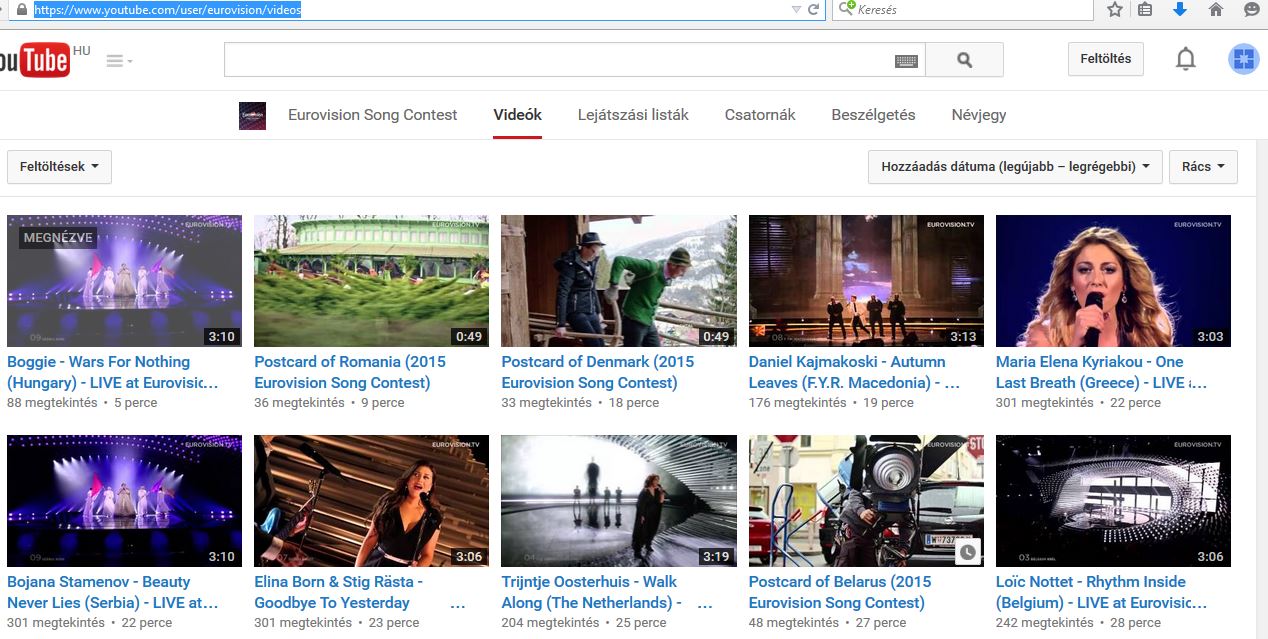Screen dimensions: 1268x639
Task: Open the Csatornák tab
Action: click(x=760, y=115)
